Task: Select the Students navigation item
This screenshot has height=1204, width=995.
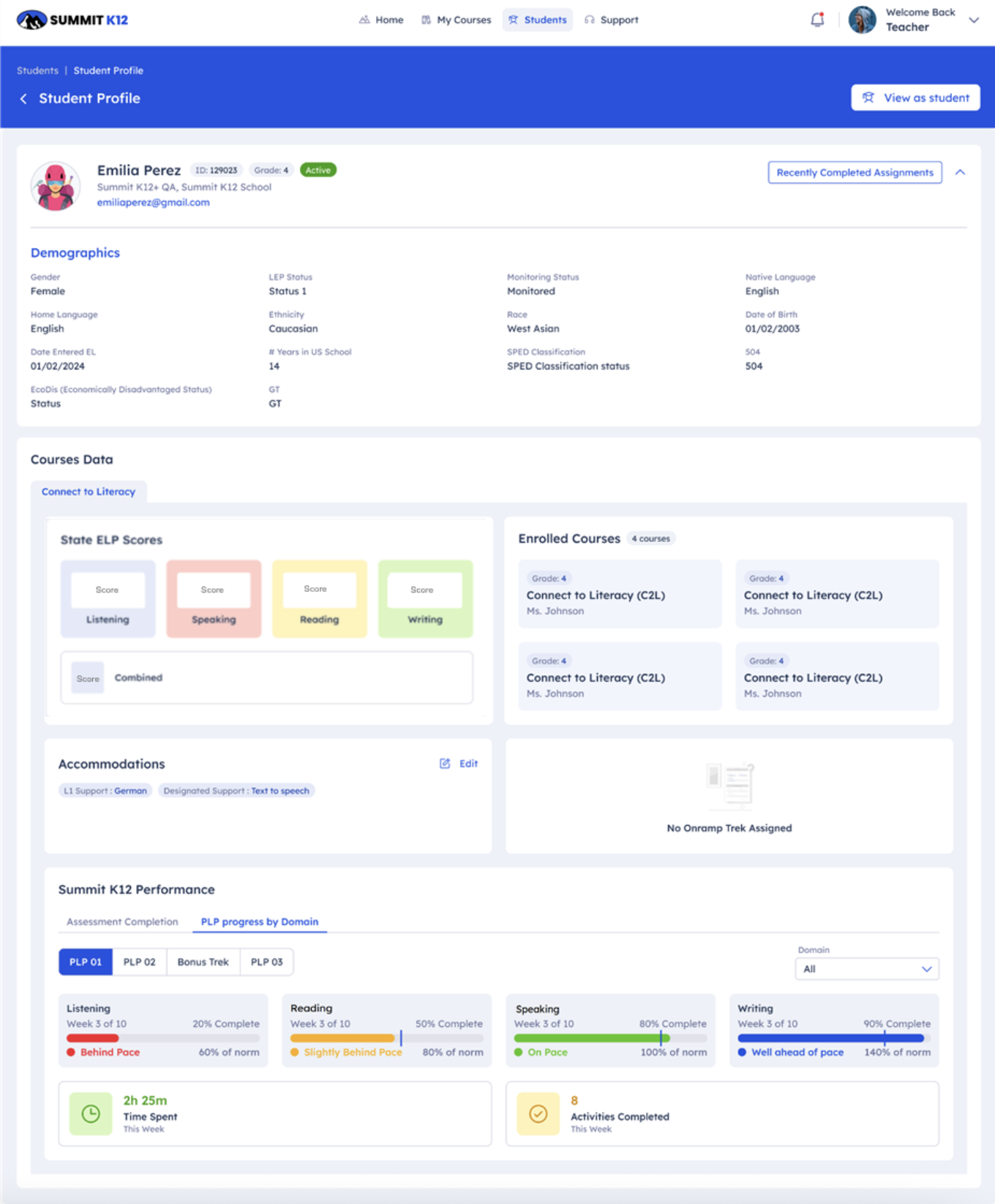Action: 538,20
